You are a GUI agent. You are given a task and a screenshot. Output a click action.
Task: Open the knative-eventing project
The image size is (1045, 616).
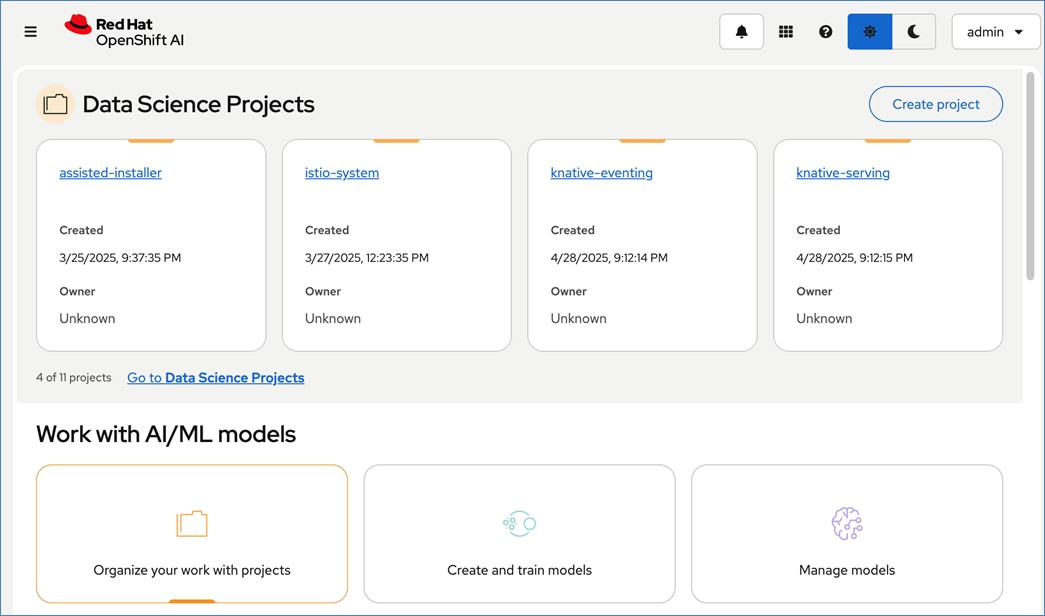[x=601, y=173]
